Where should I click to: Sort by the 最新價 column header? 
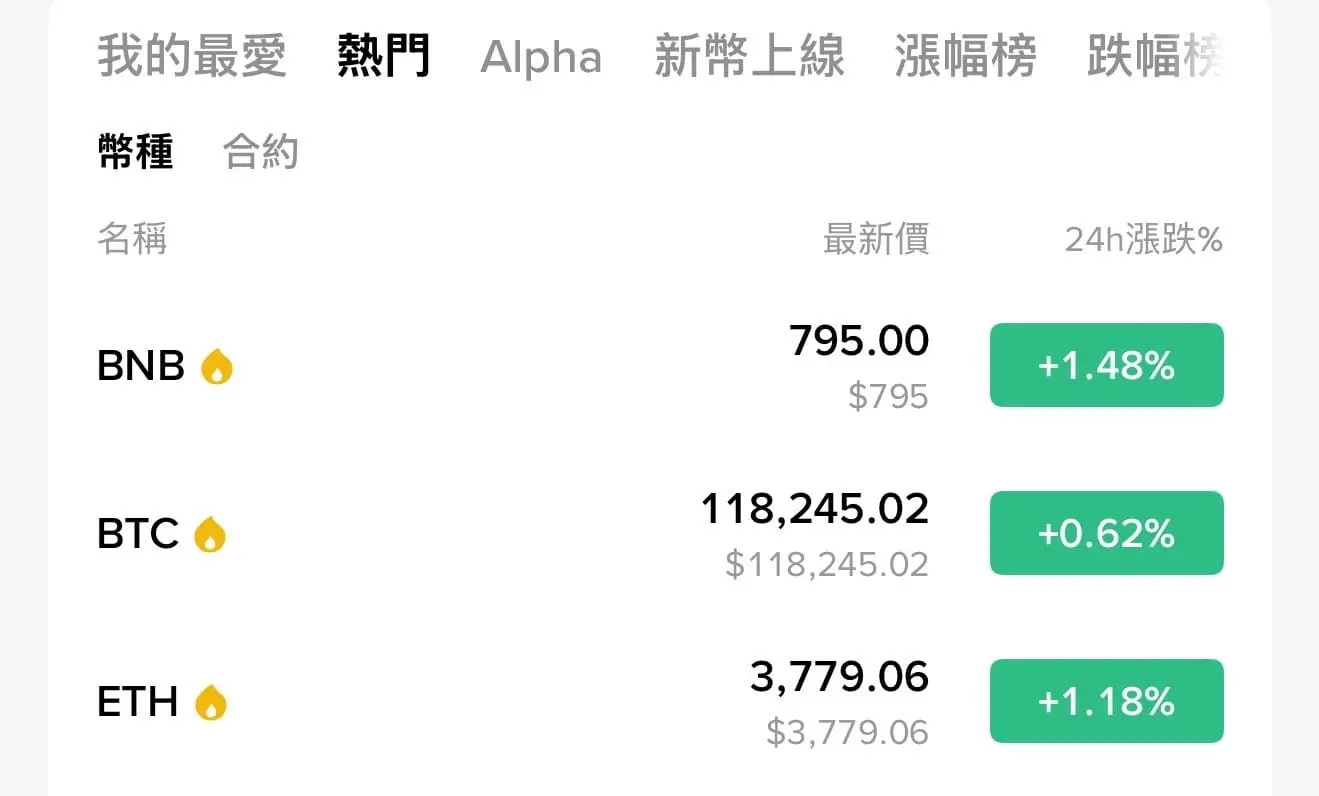point(876,240)
